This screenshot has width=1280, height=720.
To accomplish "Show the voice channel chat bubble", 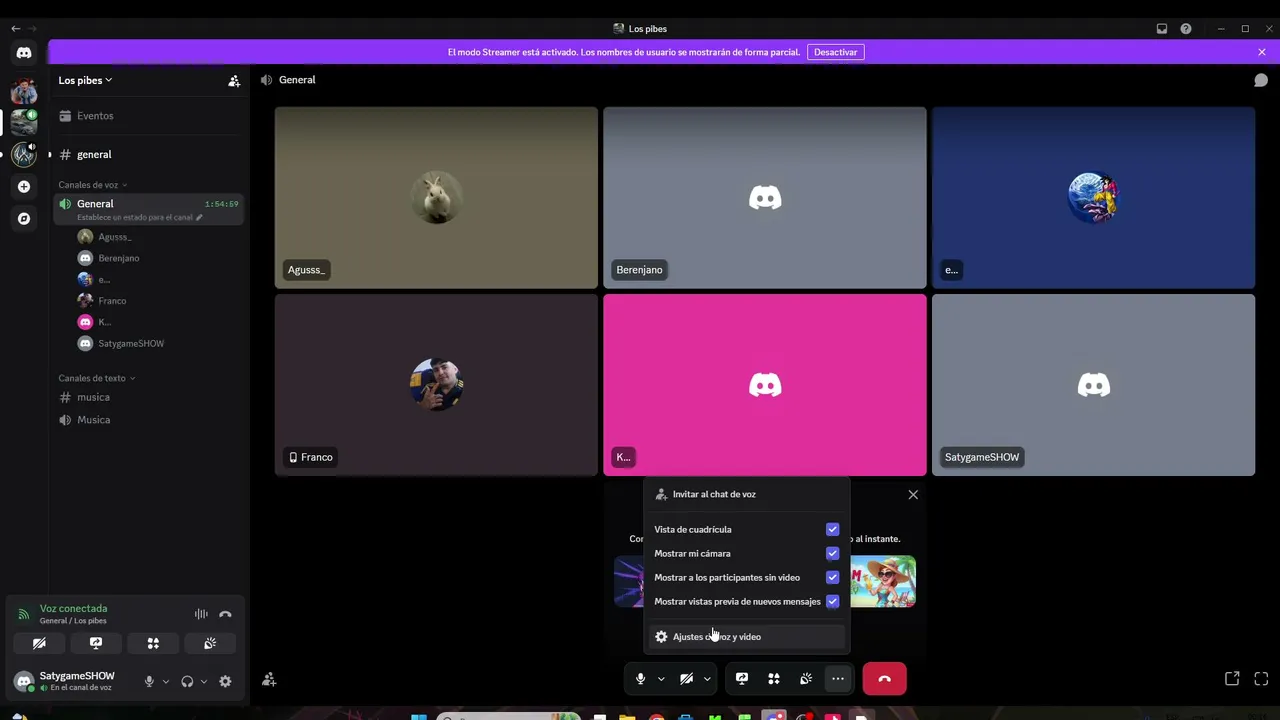I will coord(1261,80).
